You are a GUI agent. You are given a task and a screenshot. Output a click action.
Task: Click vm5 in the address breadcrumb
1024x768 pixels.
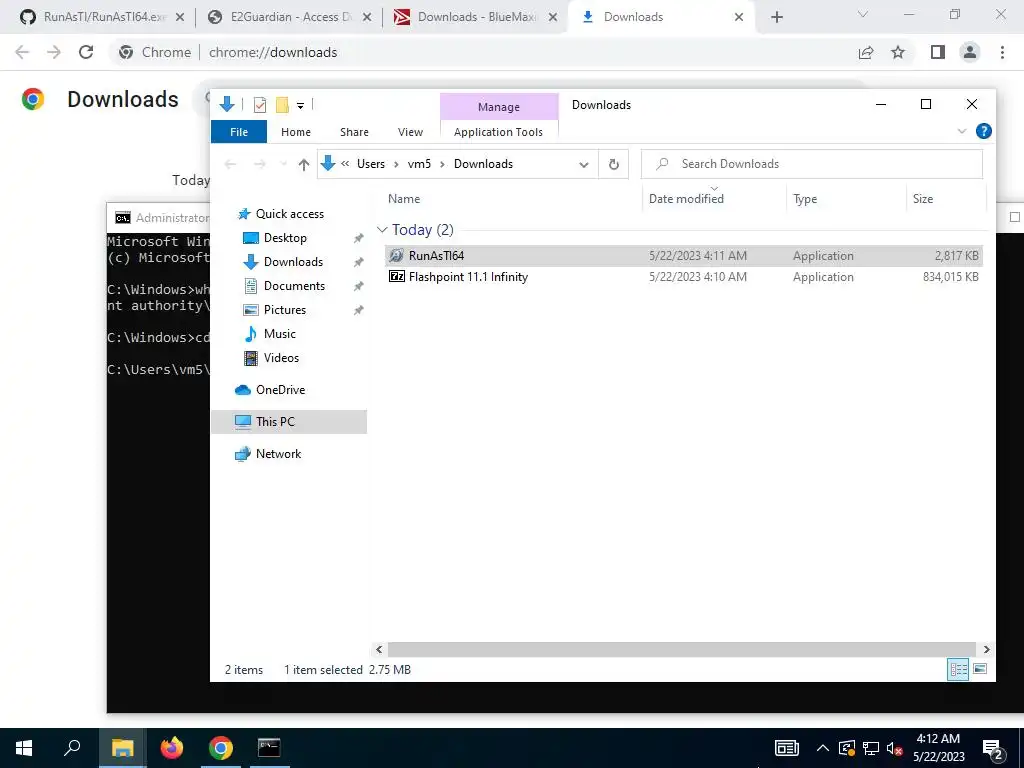[419, 164]
